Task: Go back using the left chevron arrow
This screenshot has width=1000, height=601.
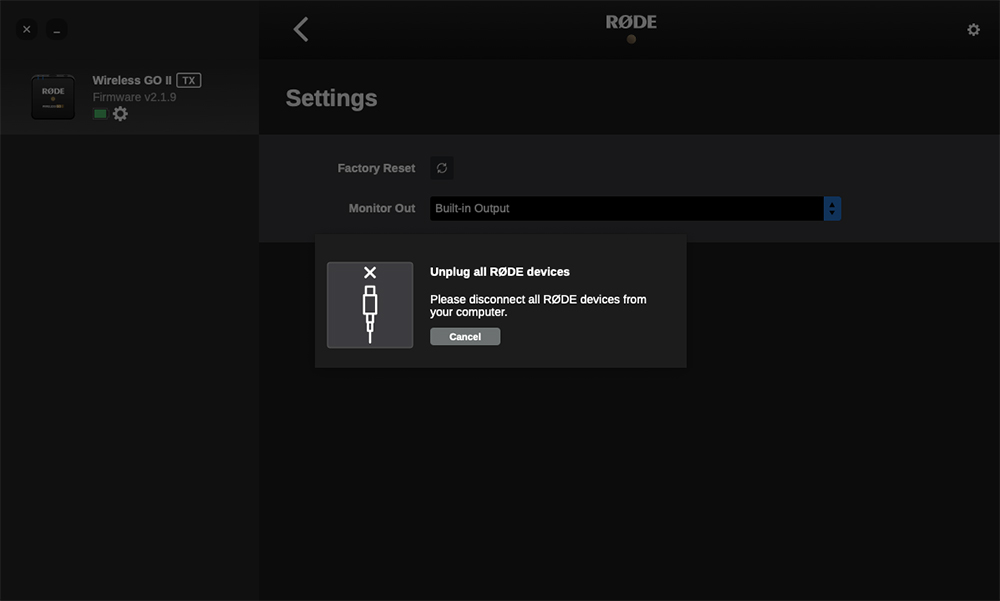Action: [x=301, y=30]
